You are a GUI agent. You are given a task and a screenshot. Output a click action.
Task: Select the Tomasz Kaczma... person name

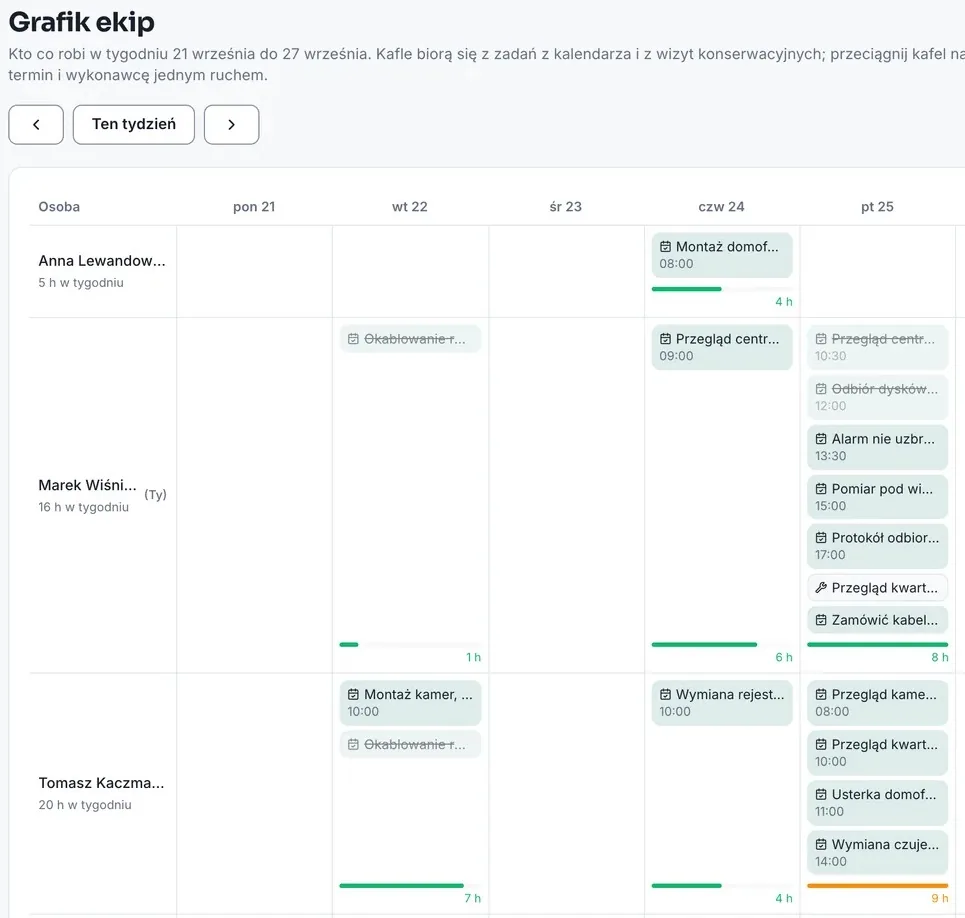click(x=102, y=783)
